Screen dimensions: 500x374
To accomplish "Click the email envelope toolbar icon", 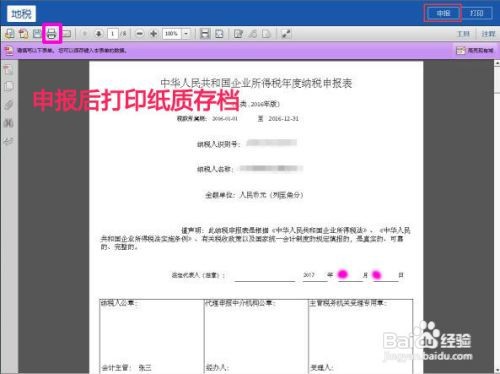I will point(67,34).
